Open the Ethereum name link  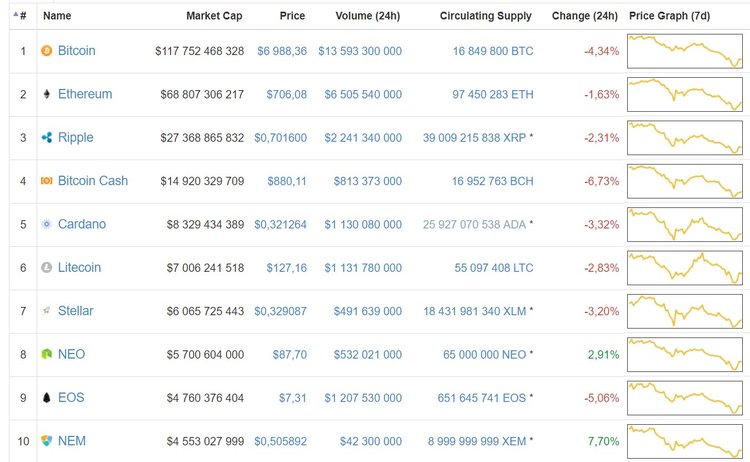[85, 94]
